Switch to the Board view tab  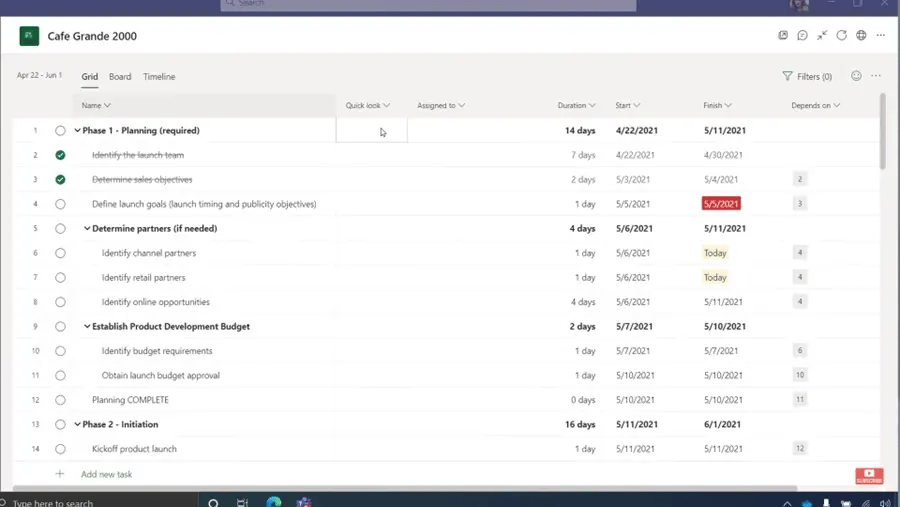point(120,76)
